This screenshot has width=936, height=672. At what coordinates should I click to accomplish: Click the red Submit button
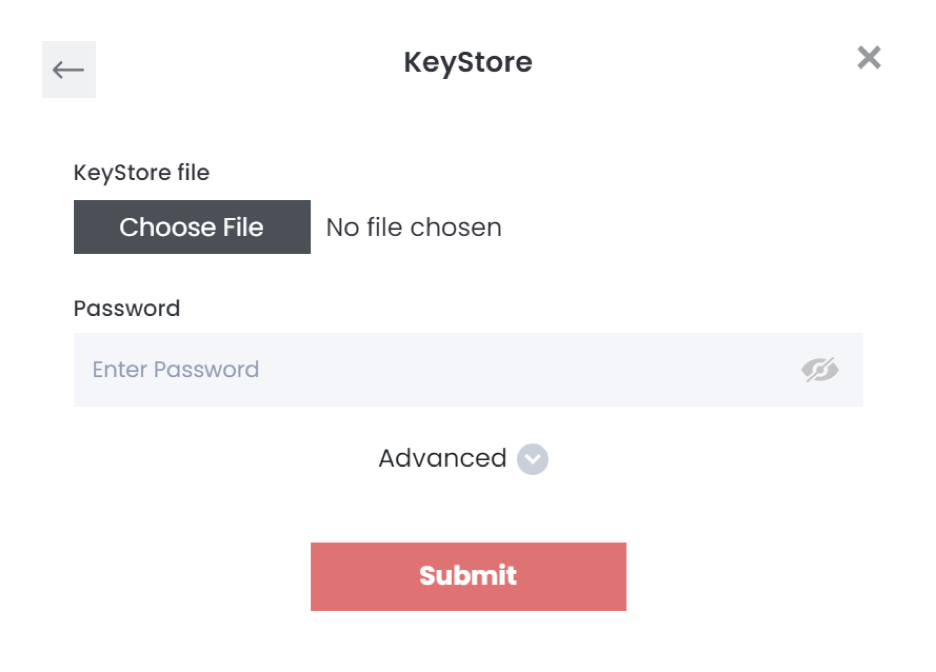tap(469, 577)
